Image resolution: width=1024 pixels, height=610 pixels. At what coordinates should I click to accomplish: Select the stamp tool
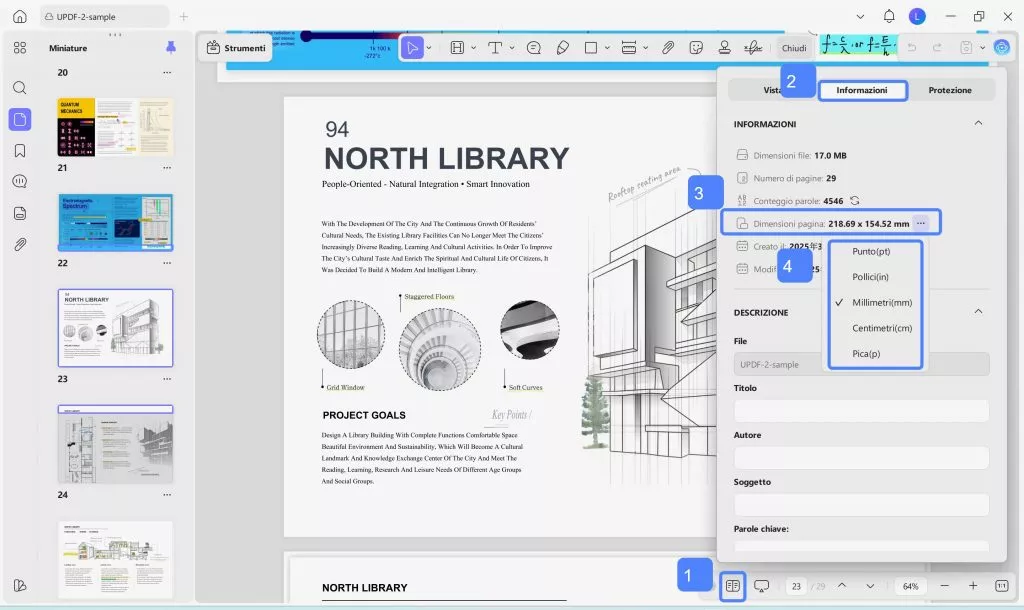pyautogui.click(x=724, y=48)
